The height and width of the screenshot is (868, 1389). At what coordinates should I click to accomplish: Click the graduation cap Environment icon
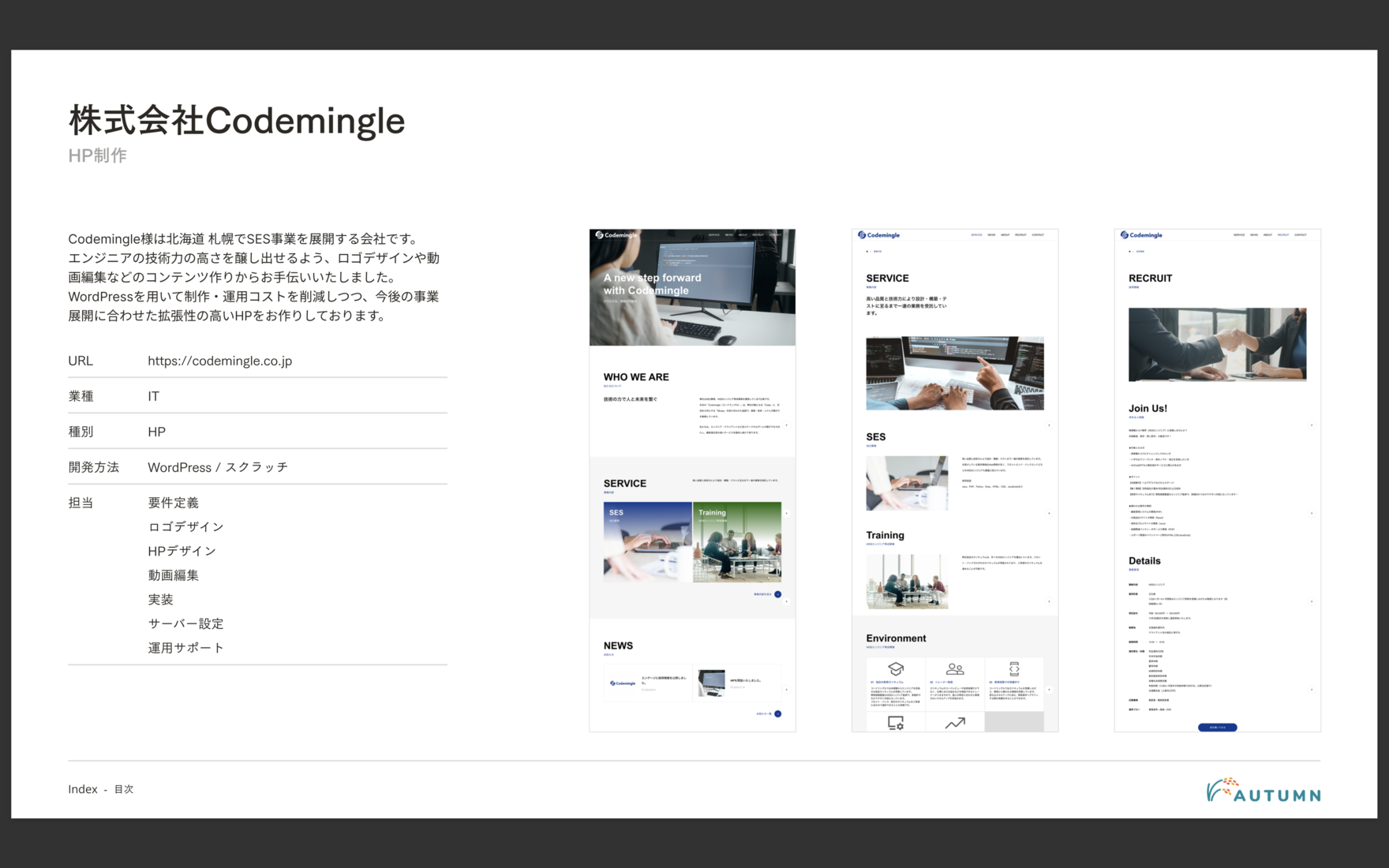896,669
